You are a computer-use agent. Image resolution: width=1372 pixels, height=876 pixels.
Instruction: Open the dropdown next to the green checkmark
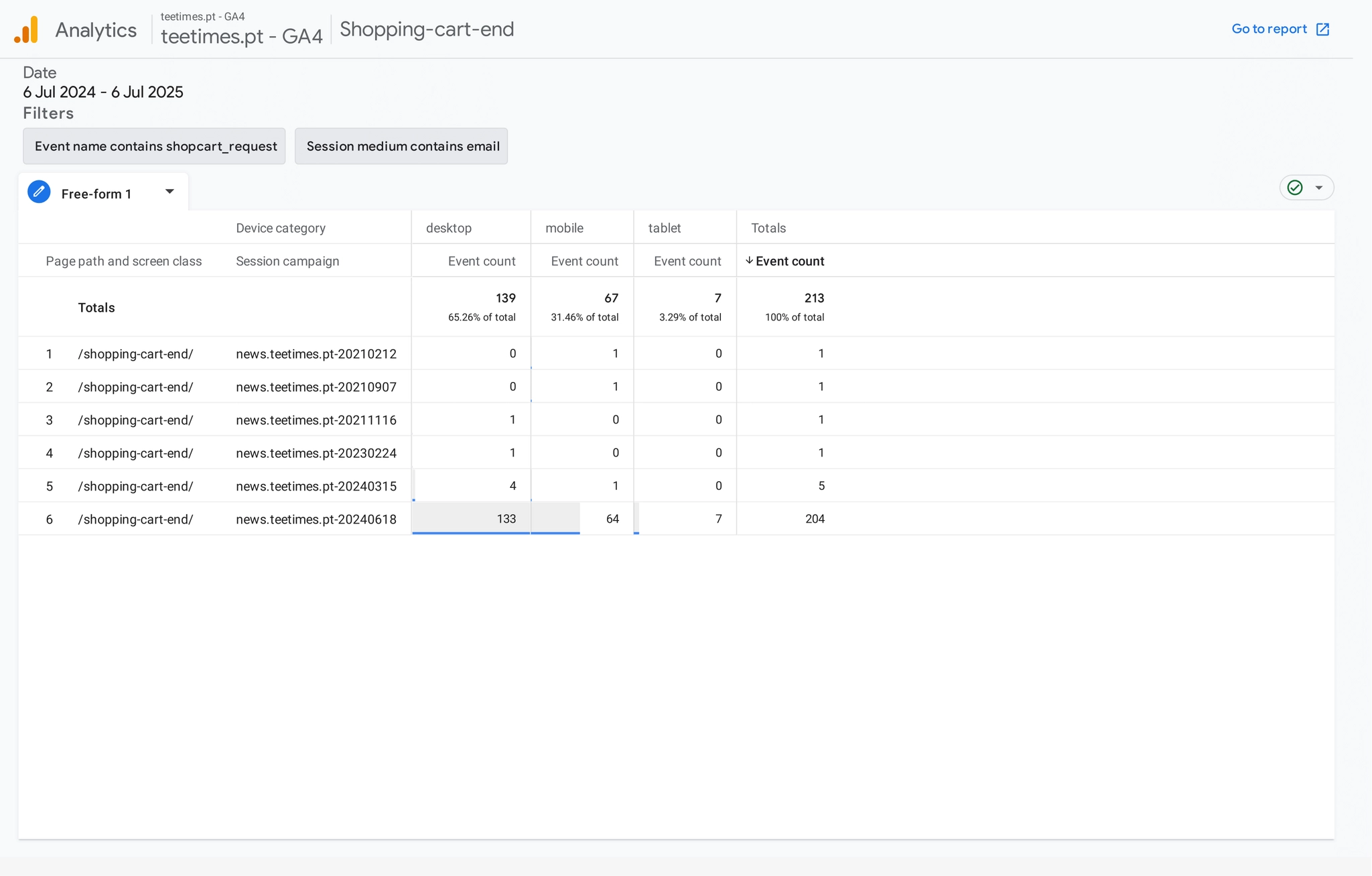point(1318,188)
